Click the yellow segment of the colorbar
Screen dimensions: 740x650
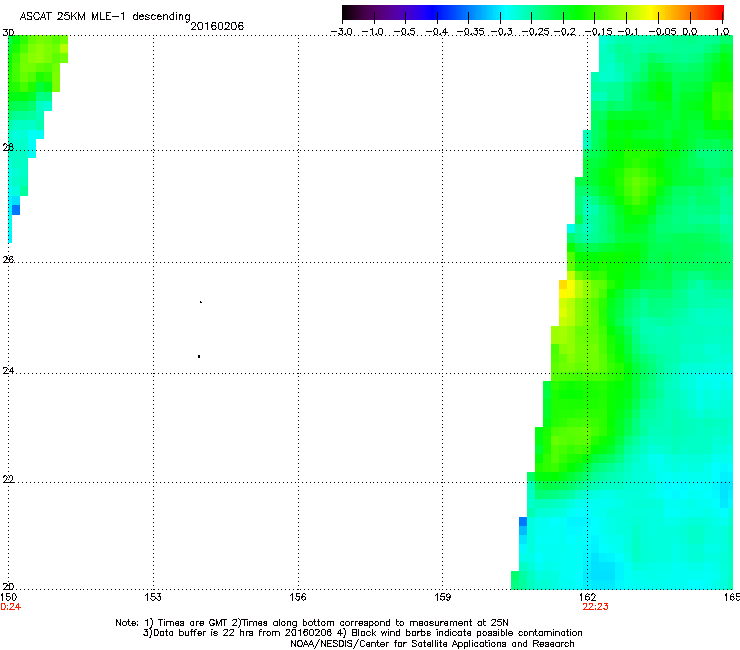click(651, 12)
